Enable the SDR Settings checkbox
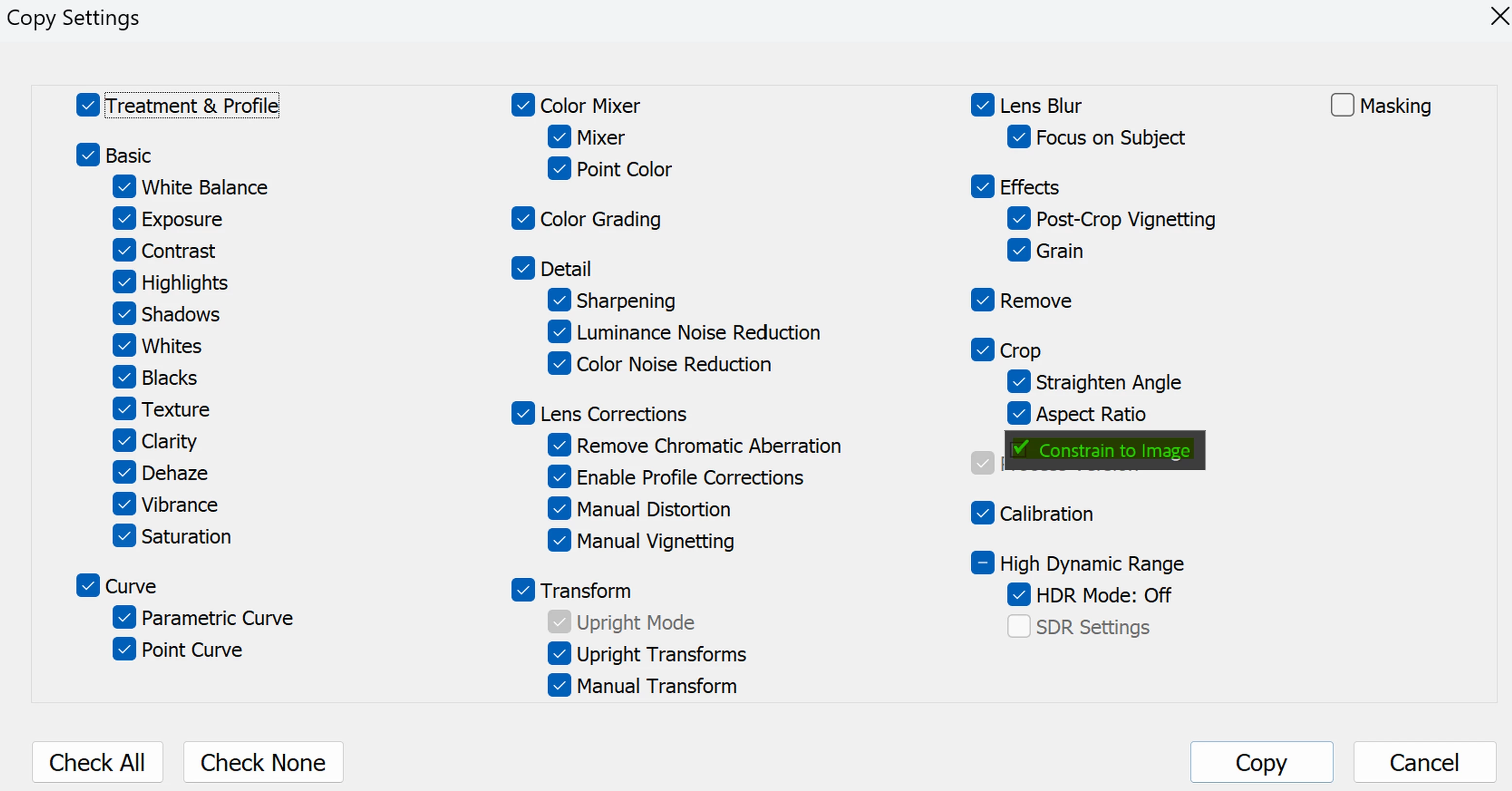This screenshot has height=791, width=1512. tap(1018, 627)
